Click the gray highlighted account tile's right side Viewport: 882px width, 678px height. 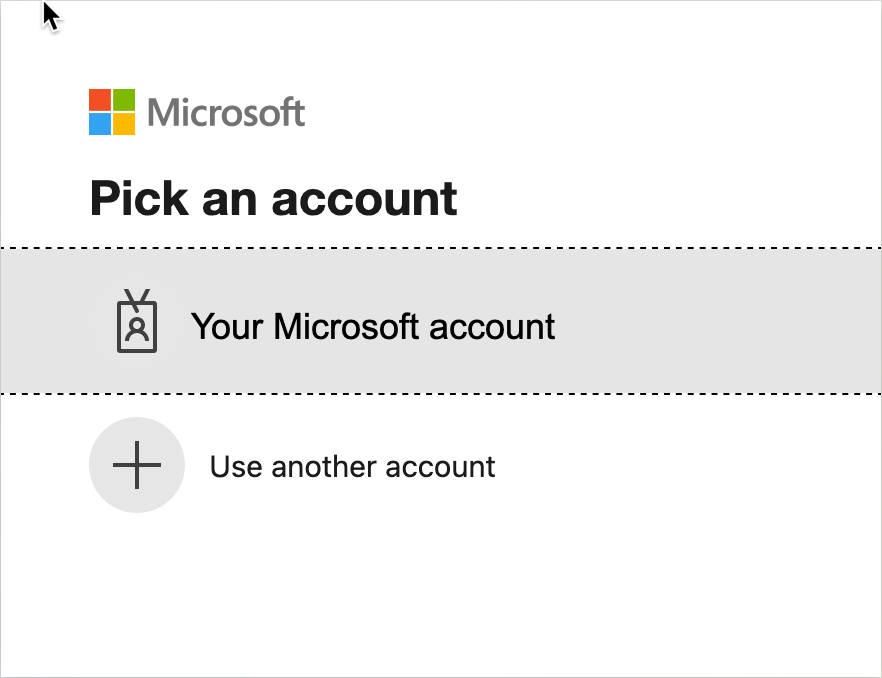pyautogui.click(x=760, y=321)
